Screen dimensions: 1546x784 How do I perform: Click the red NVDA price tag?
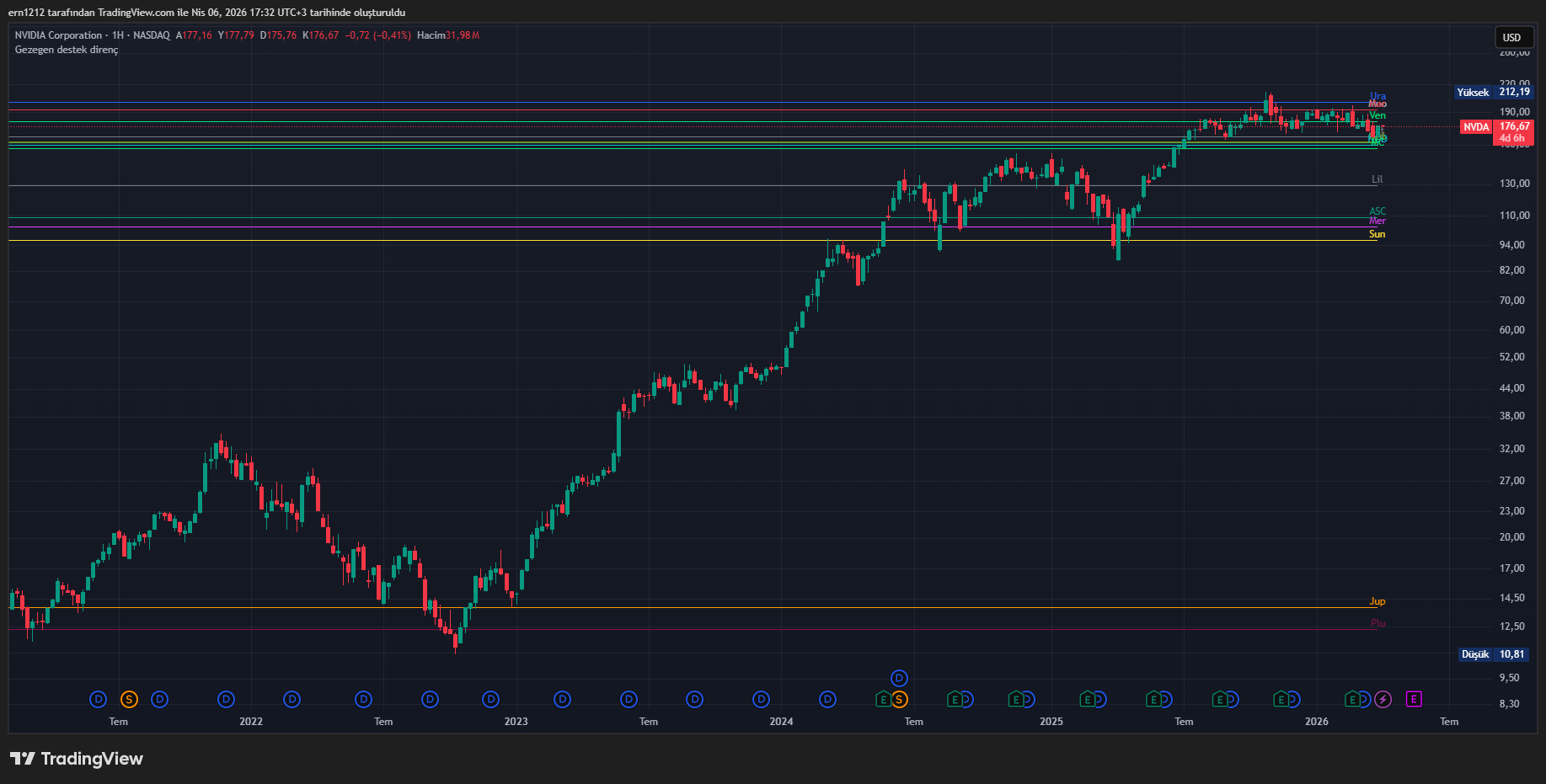pos(1475,127)
